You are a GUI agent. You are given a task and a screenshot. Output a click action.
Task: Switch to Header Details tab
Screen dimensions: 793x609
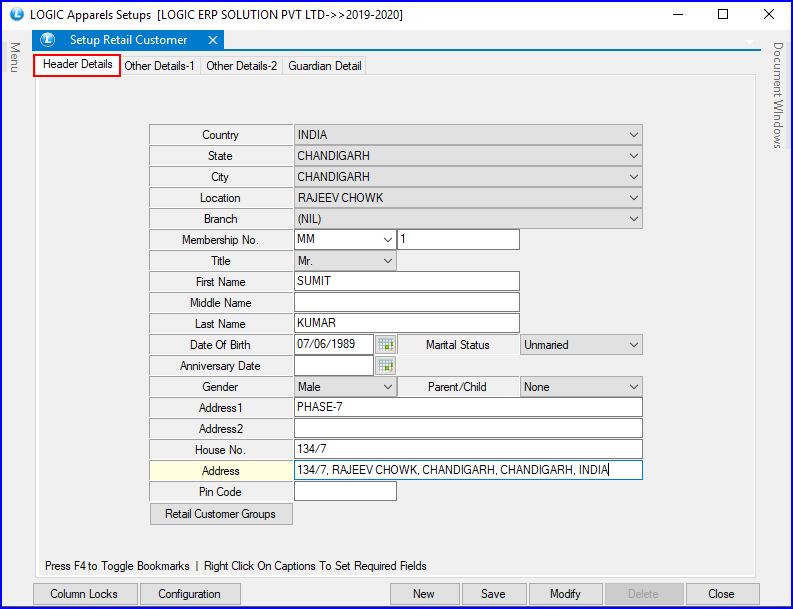tap(77, 65)
